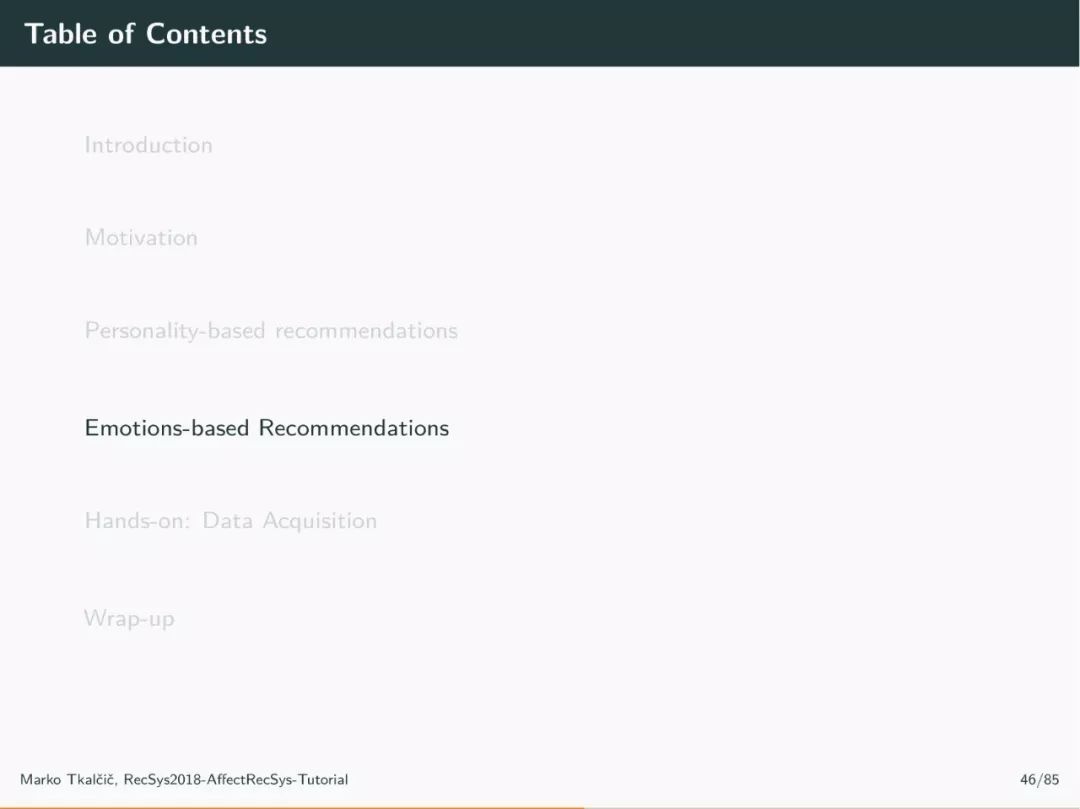Click the RecSys2018-AffectRecSys-Tutorial footer text
The height and width of the screenshot is (809, 1080).
coord(236,779)
